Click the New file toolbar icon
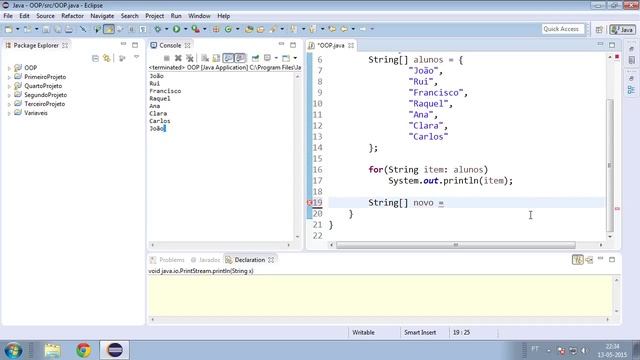640x360 pixels. click(9, 29)
